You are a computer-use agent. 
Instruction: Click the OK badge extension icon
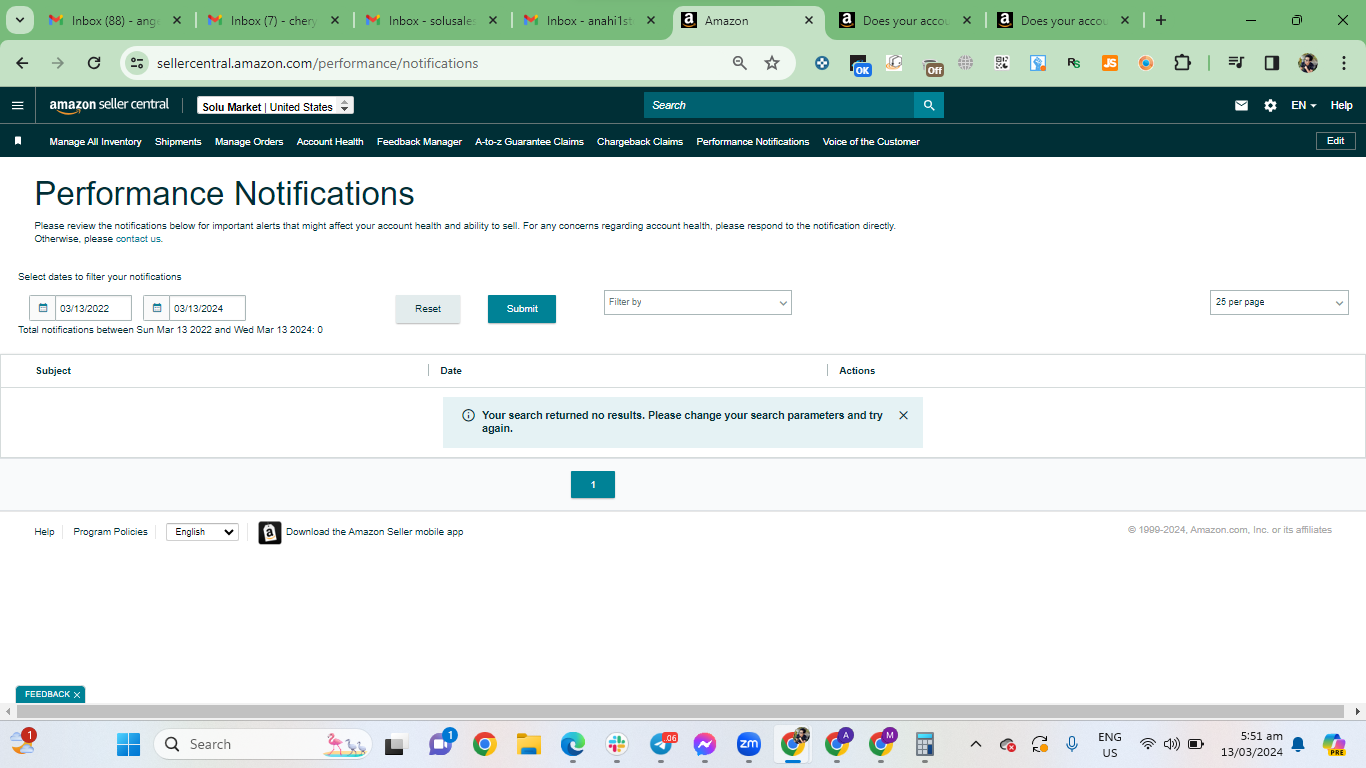coord(859,65)
